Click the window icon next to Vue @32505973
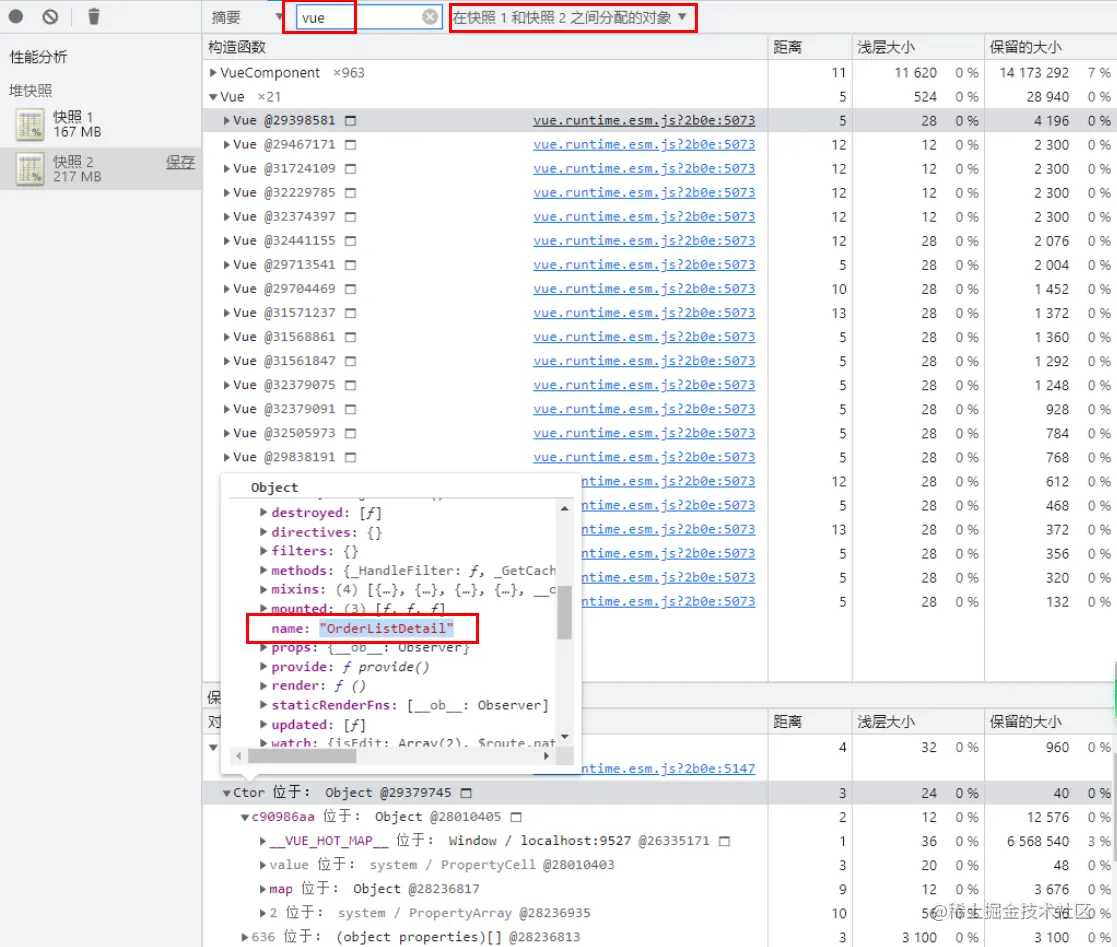 tap(350, 433)
